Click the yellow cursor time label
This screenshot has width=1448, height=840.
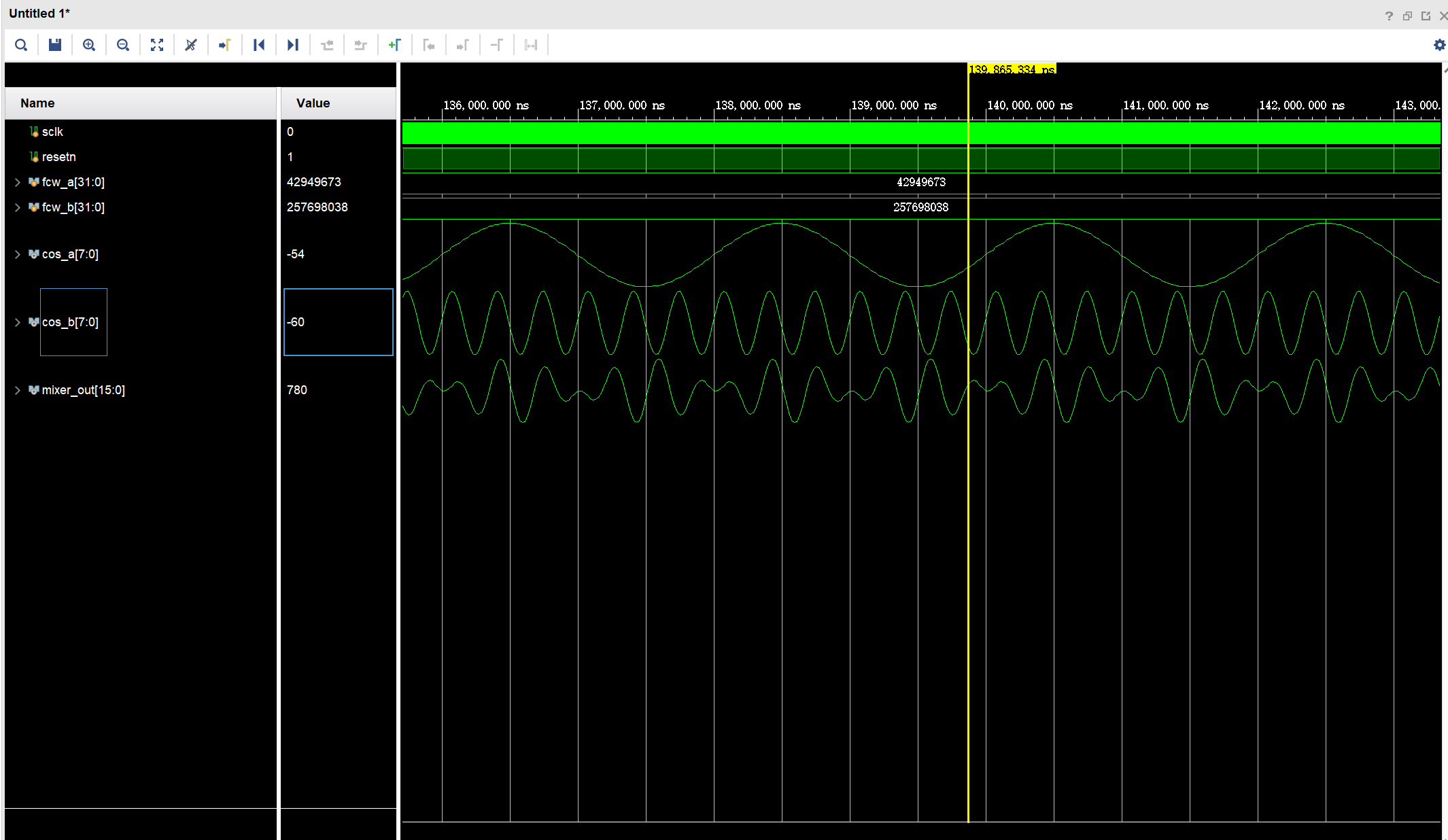point(1012,69)
